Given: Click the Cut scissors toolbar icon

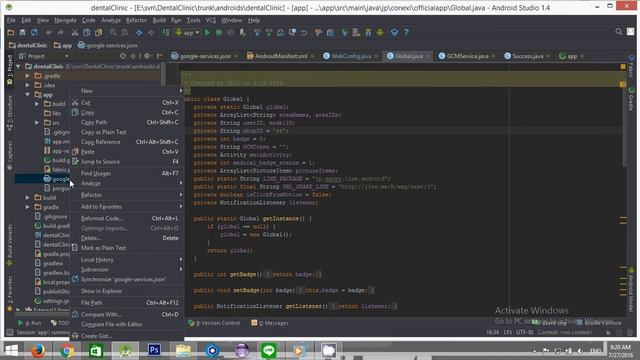Looking at the screenshot, I should (x=75, y=32).
